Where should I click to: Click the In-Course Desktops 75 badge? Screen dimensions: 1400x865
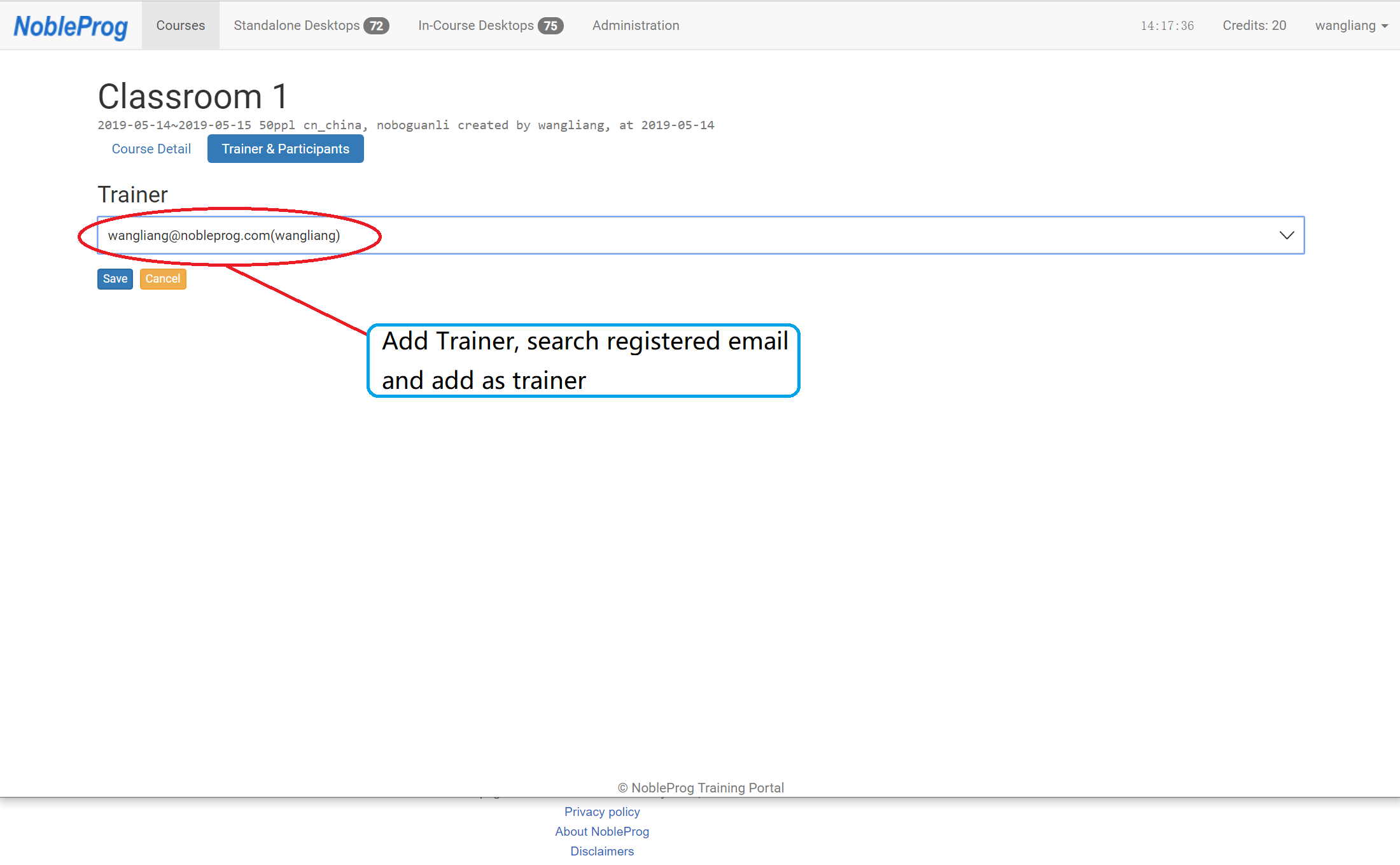click(550, 26)
